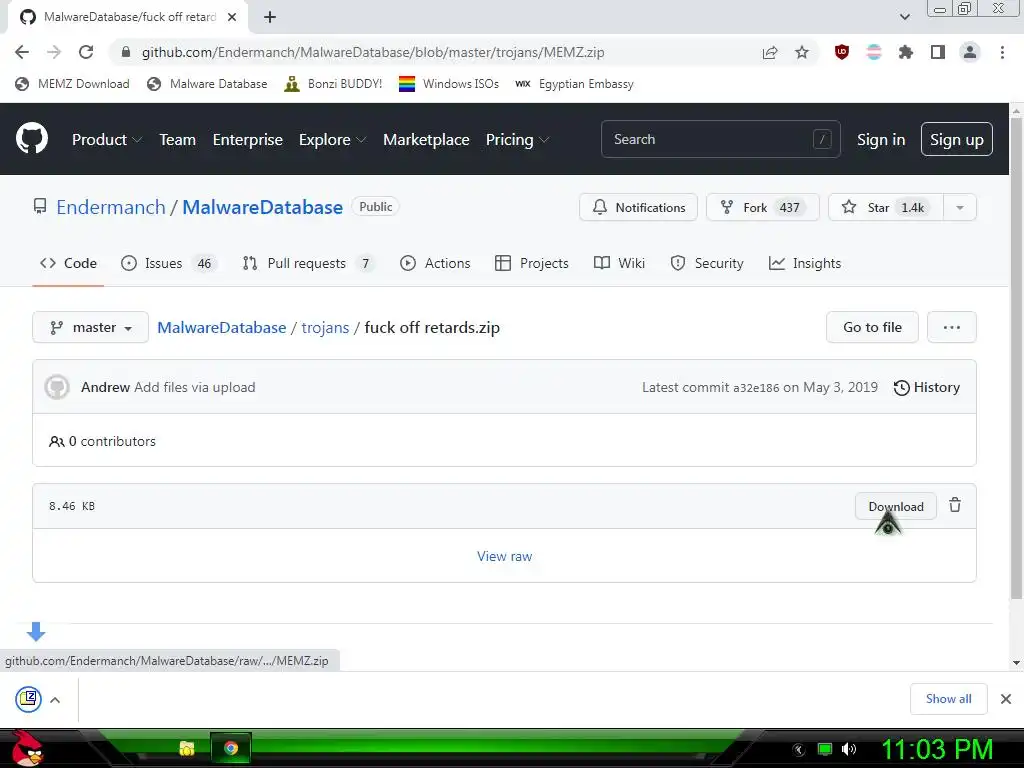Focus the GitHub search field

tap(720, 139)
